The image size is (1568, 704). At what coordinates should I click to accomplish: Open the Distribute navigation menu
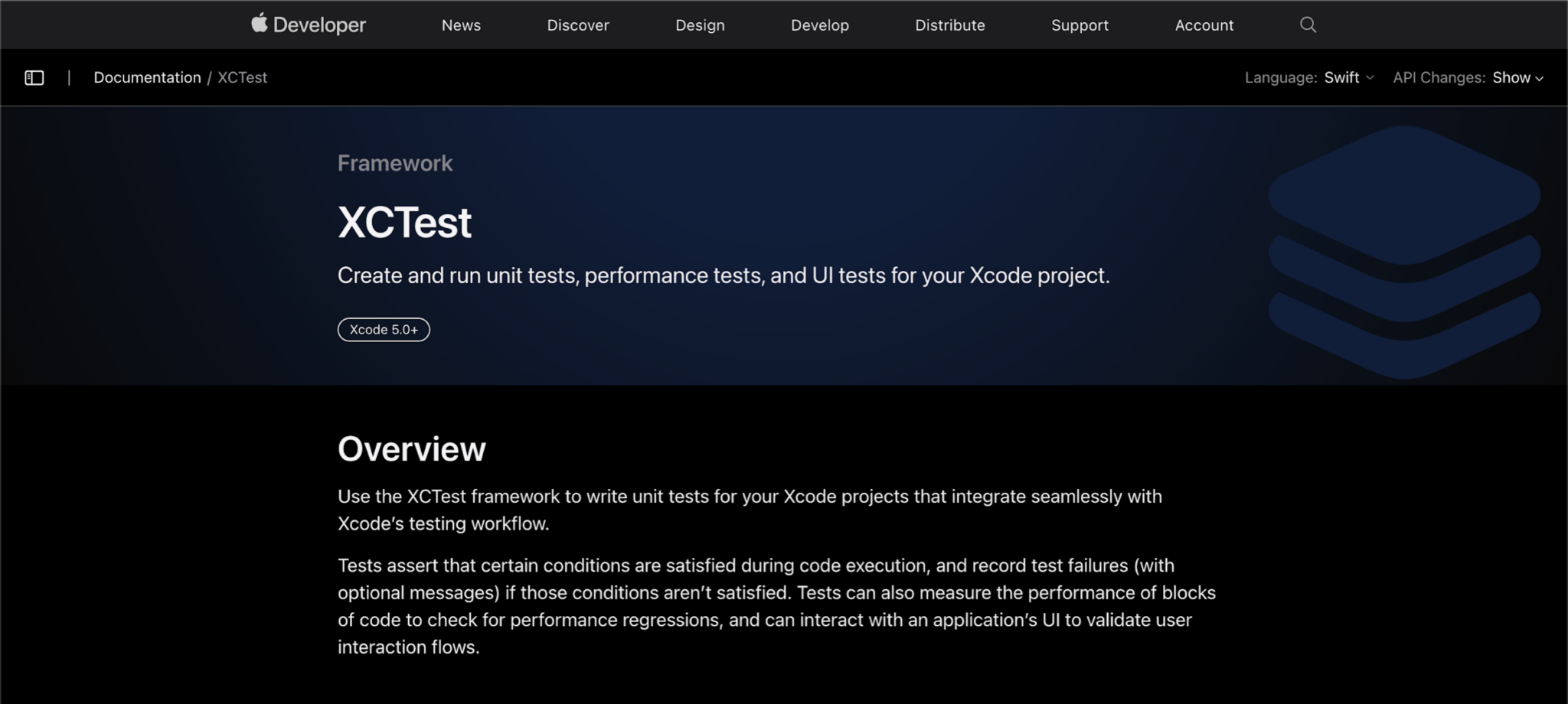click(949, 24)
